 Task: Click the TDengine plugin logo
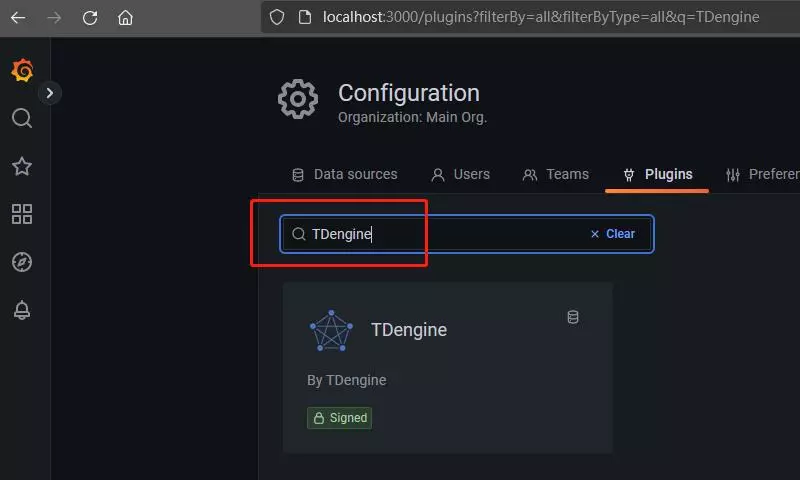[331, 331]
